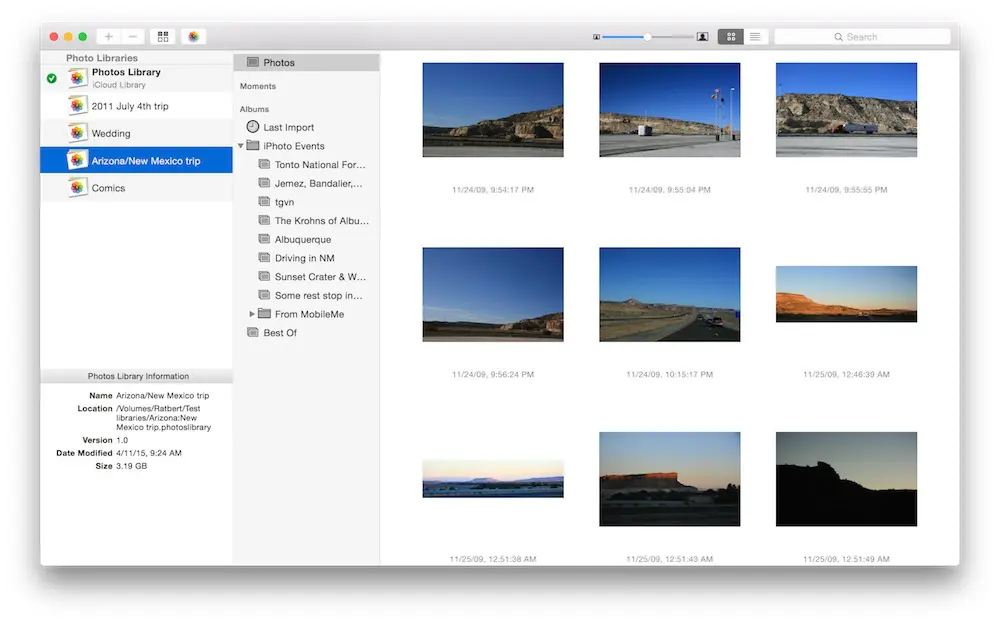The image size is (1000, 623).
Task: Click inside the Search field
Action: [862, 36]
